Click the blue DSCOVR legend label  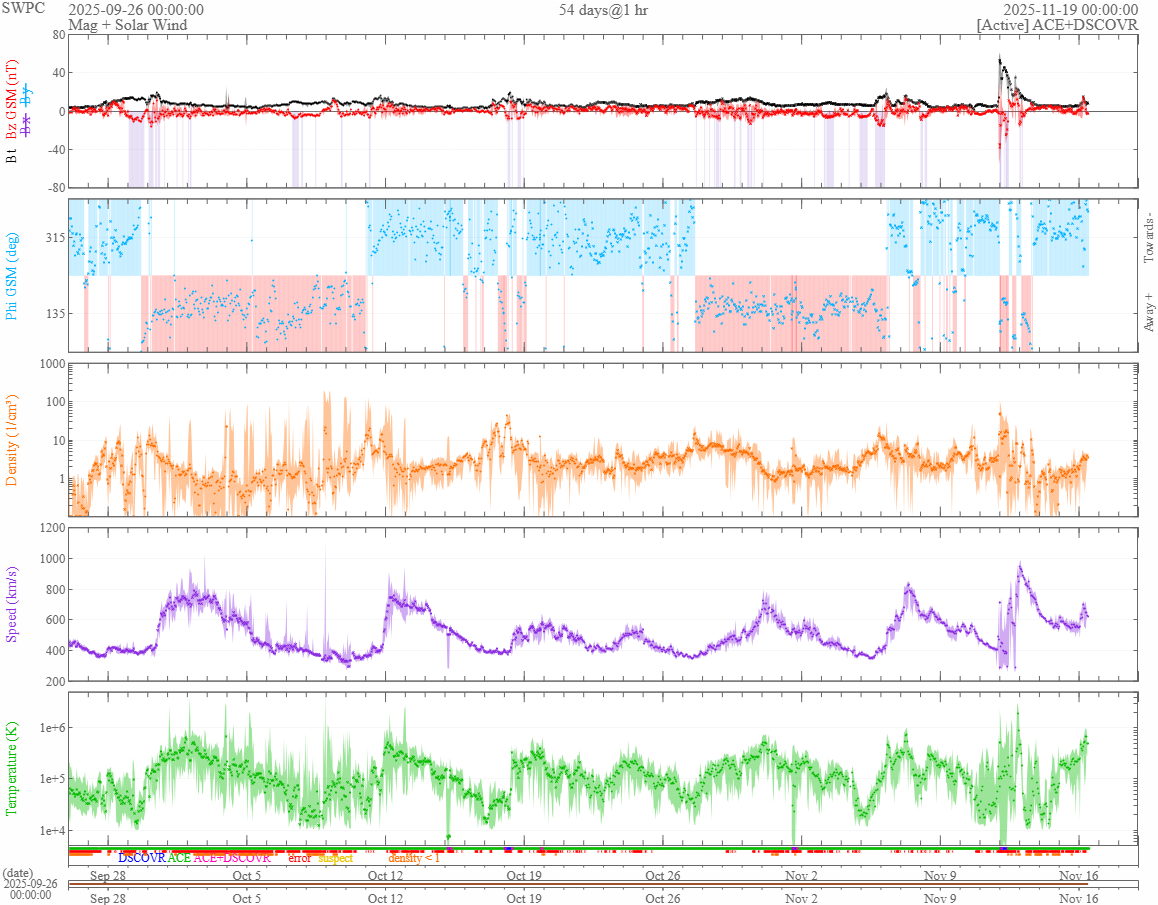coord(142,858)
